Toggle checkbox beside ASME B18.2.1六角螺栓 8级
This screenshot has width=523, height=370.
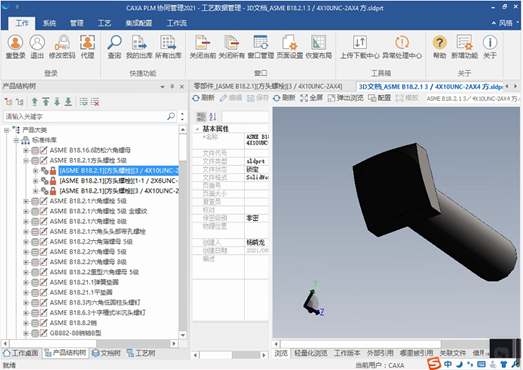(x=35, y=222)
